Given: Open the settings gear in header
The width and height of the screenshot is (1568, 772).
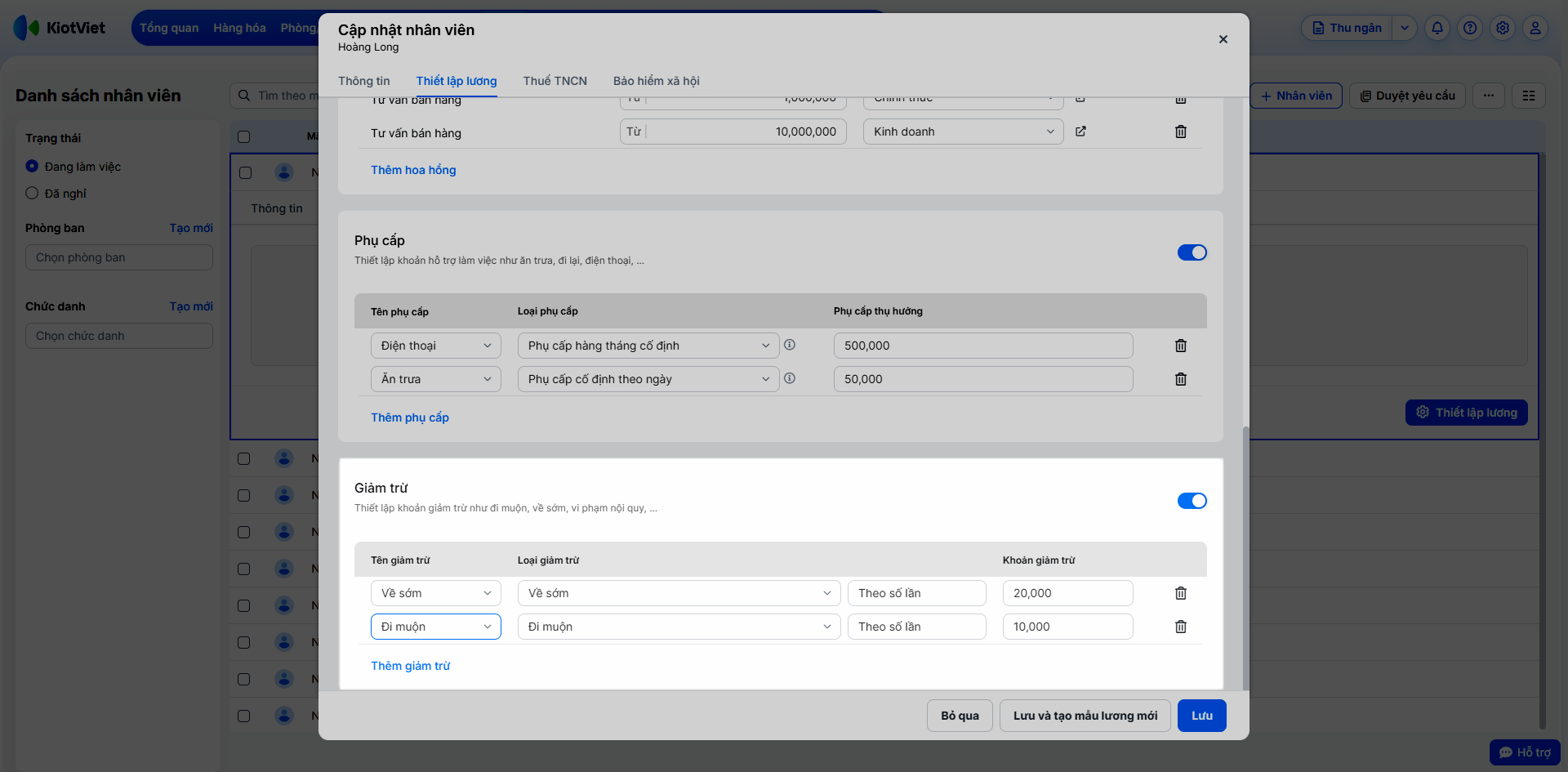Looking at the screenshot, I should coord(1503,28).
